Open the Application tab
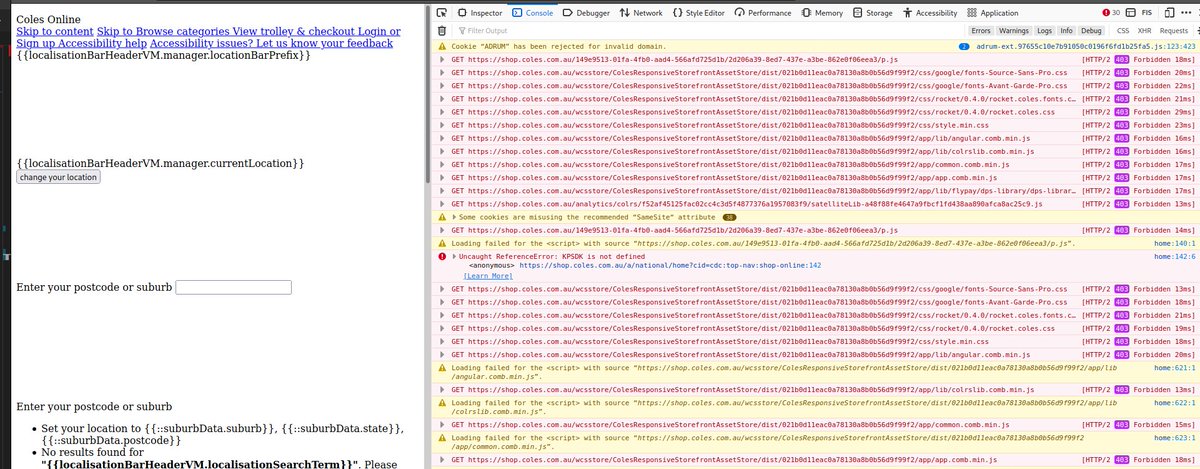 point(993,13)
